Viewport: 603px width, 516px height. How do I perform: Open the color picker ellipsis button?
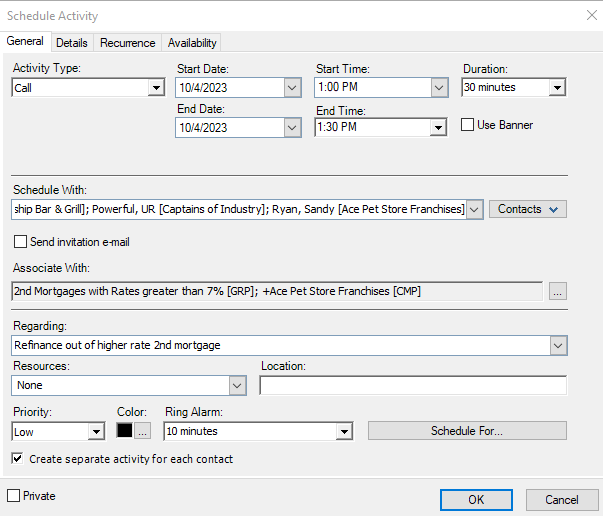click(x=142, y=431)
